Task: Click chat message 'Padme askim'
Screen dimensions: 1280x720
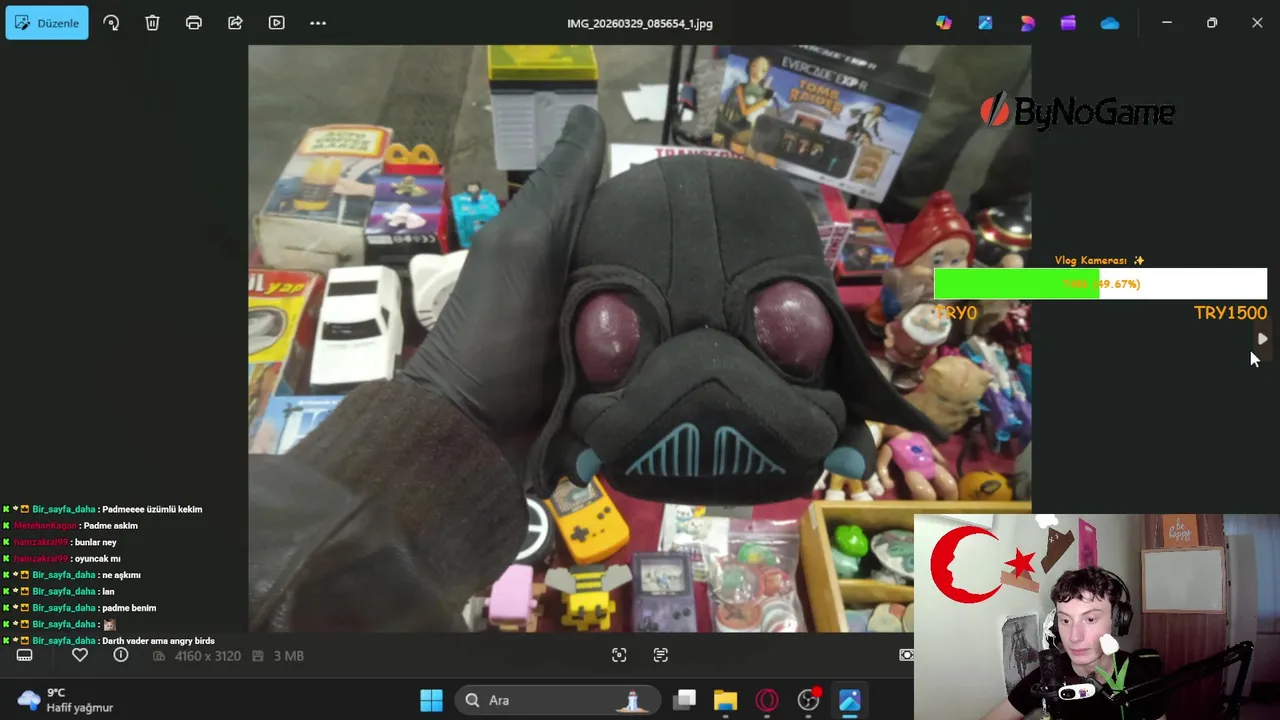Action: (111, 526)
